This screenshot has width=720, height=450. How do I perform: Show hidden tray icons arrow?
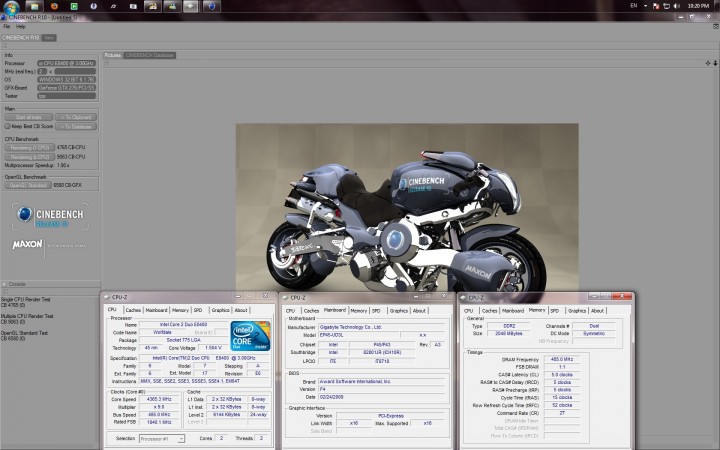tap(645, 6)
